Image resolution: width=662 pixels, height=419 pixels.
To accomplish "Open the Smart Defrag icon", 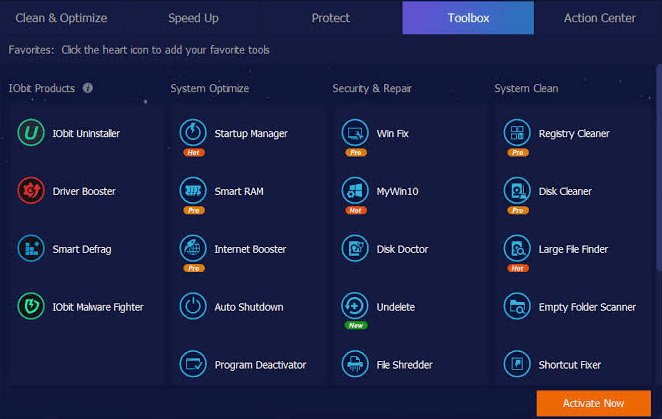I will pos(31,248).
